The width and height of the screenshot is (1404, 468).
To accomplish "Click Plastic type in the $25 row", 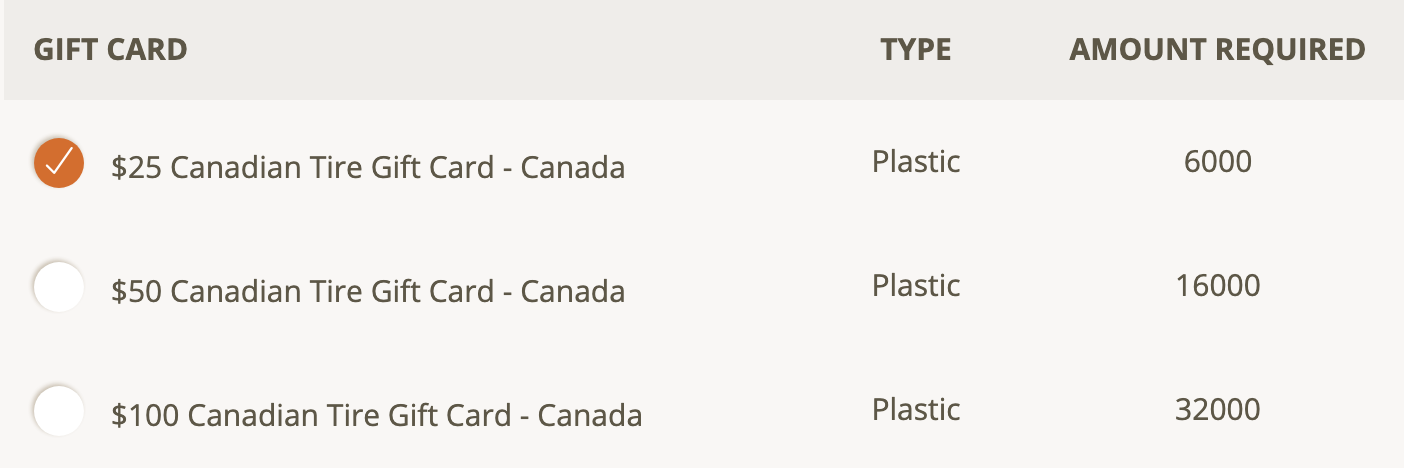I will (x=916, y=161).
